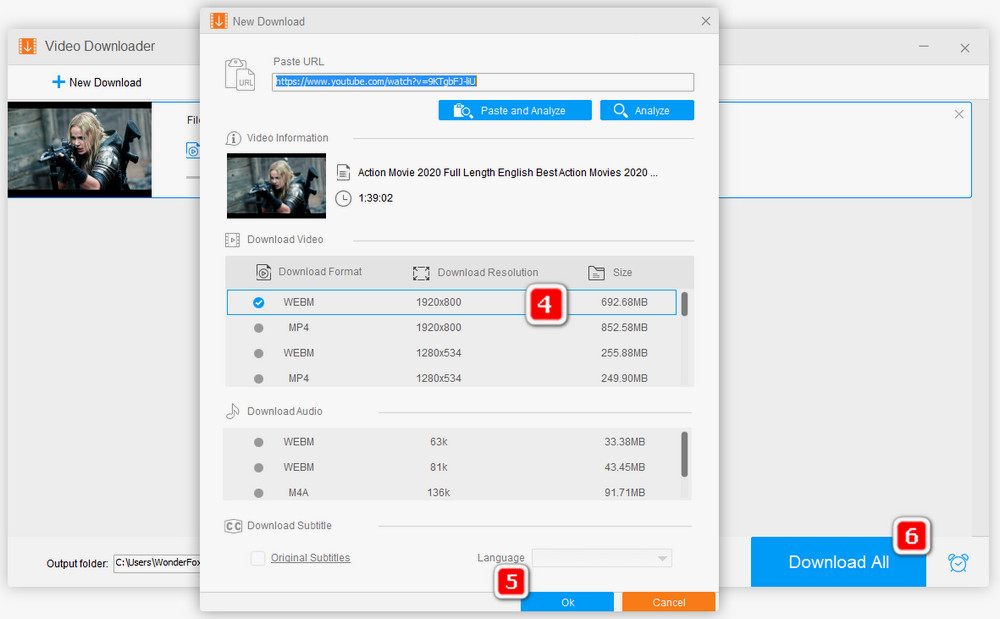Click Cancel to dismiss the New Download dialog
The width and height of the screenshot is (1000, 619).
click(x=668, y=602)
